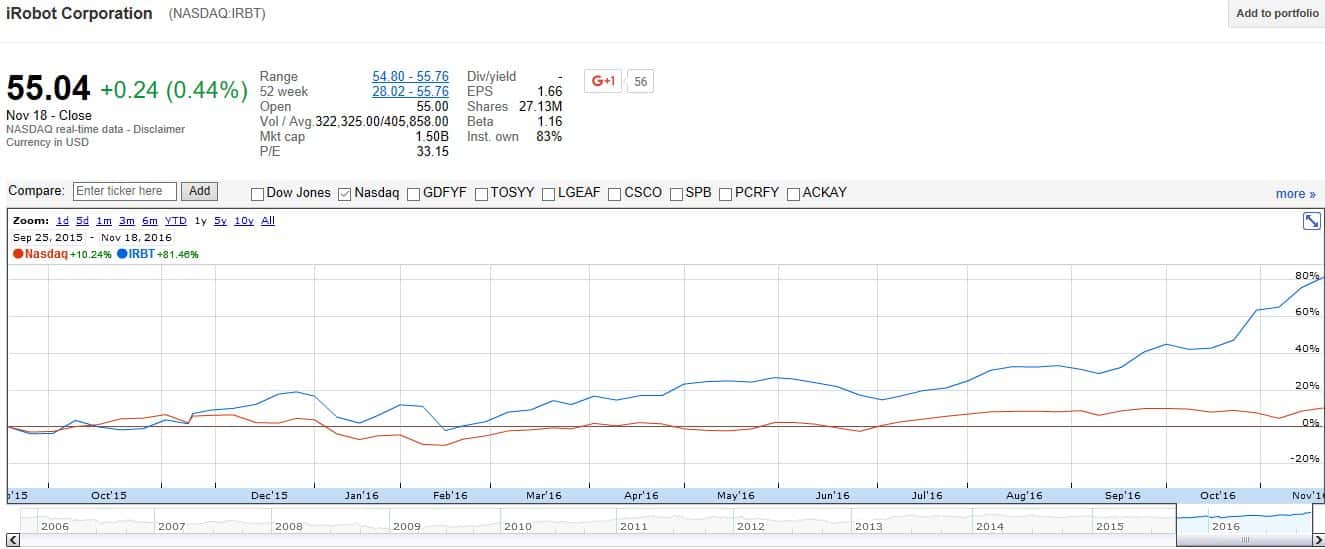Enable PCRFY comparison

(x=726, y=194)
